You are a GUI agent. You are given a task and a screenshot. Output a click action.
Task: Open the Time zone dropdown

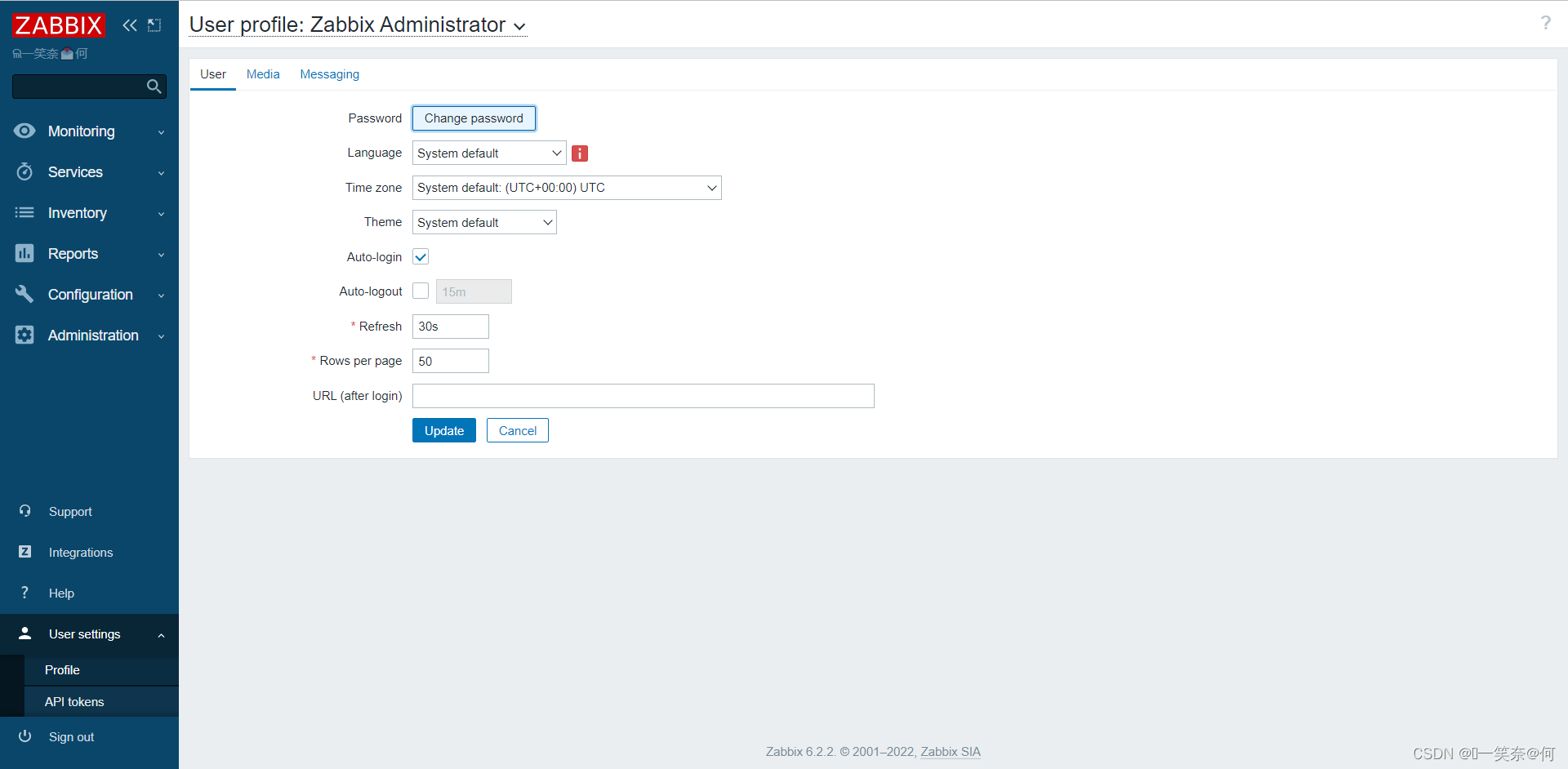pos(567,188)
